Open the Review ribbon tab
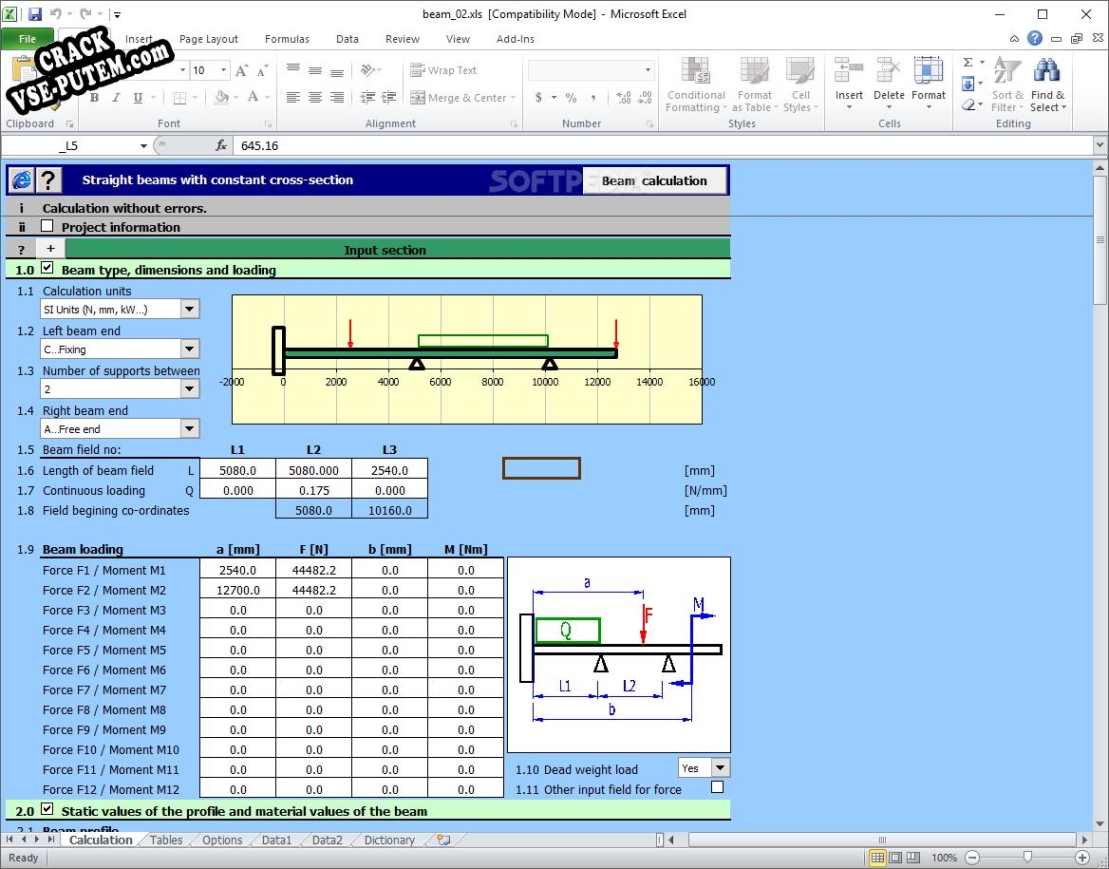Image resolution: width=1109 pixels, height=869 pixels. (x=402, y=39)
